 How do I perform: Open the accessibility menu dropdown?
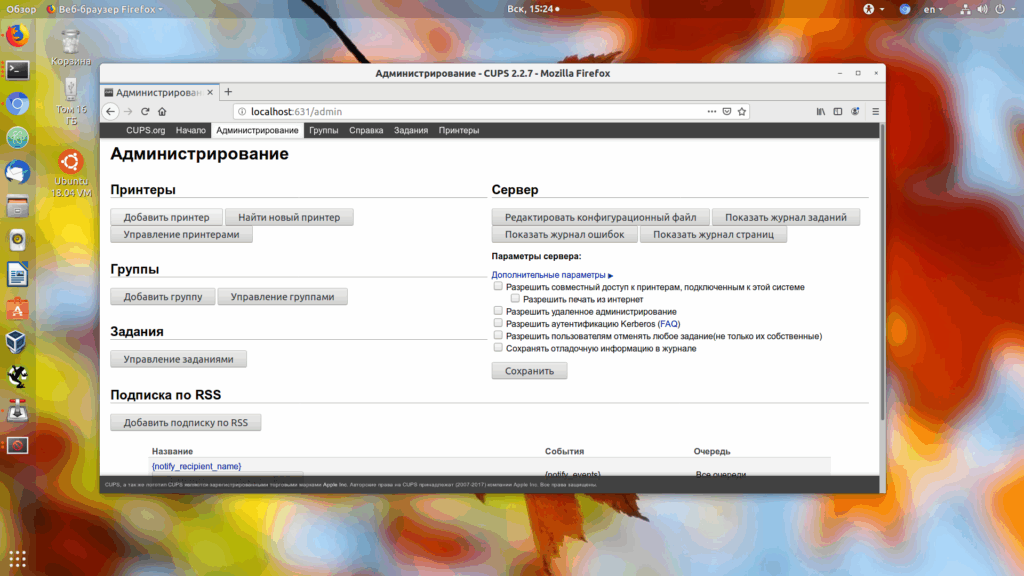tap(874, 9)
